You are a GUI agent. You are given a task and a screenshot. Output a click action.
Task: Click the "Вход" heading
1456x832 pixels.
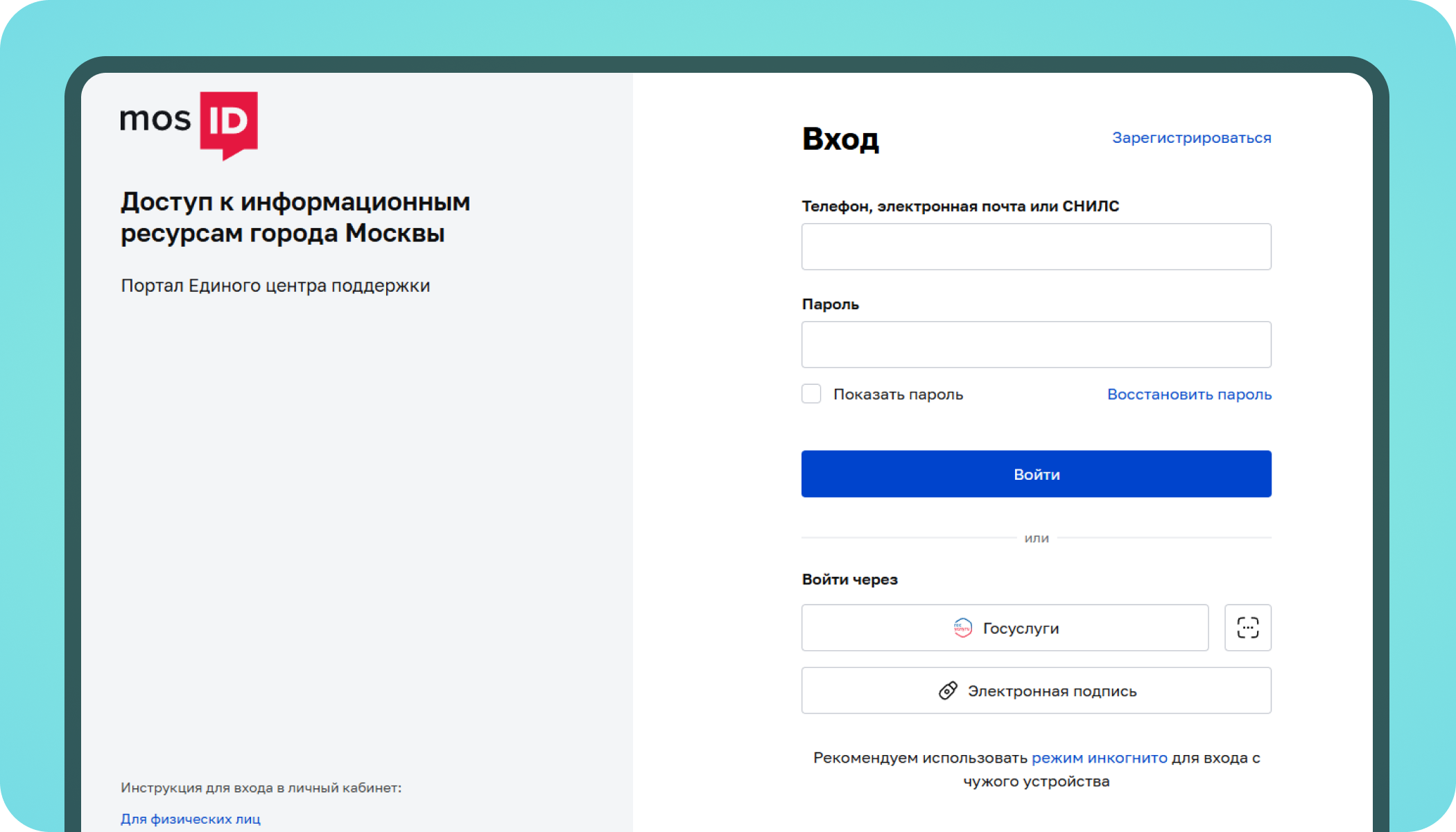click(x=840, y=139)
